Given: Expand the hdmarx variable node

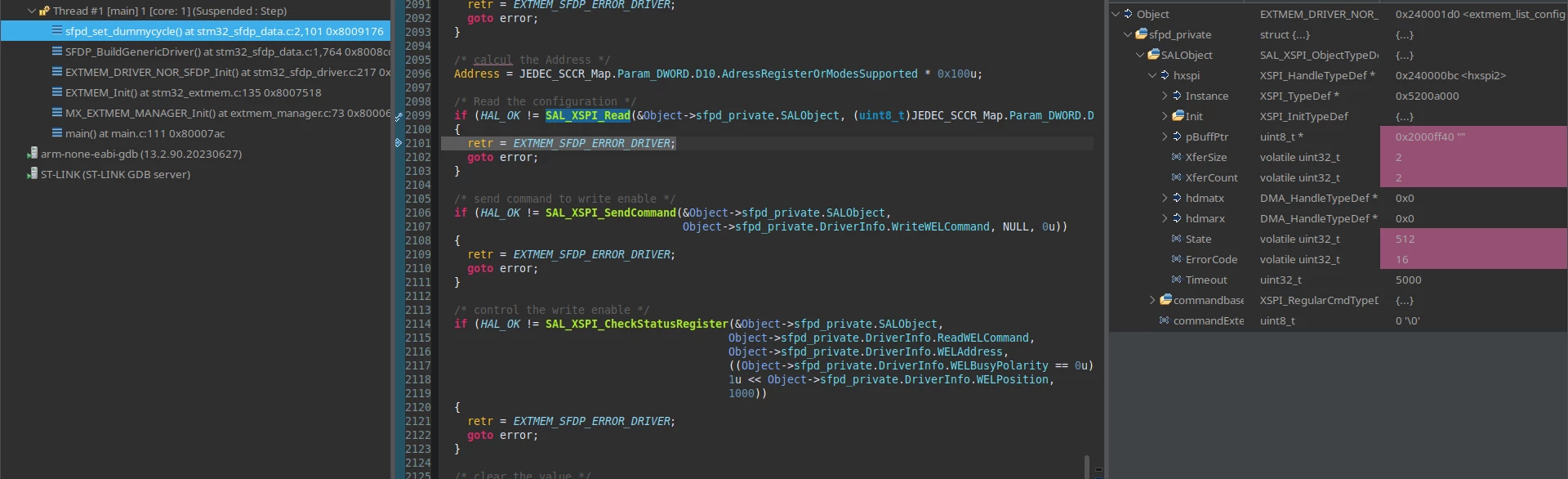Looking at the screenshot, I should pos(1165,218).
